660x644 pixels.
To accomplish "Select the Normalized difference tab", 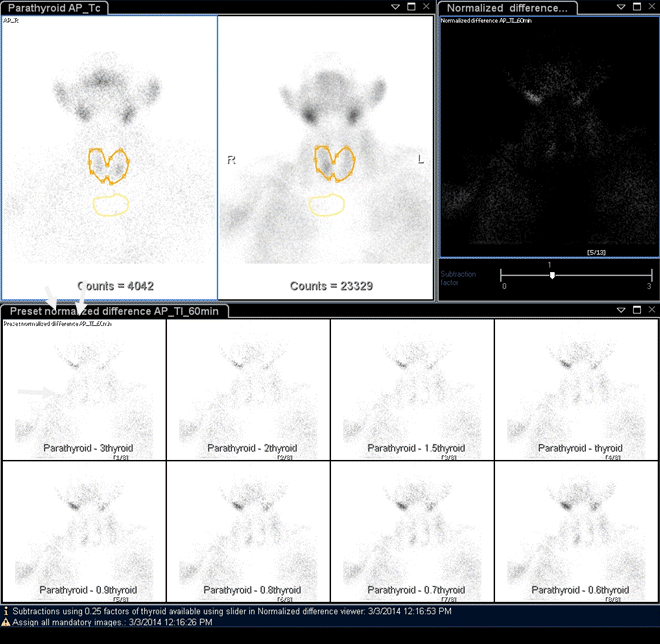I will tap(508, 8).
